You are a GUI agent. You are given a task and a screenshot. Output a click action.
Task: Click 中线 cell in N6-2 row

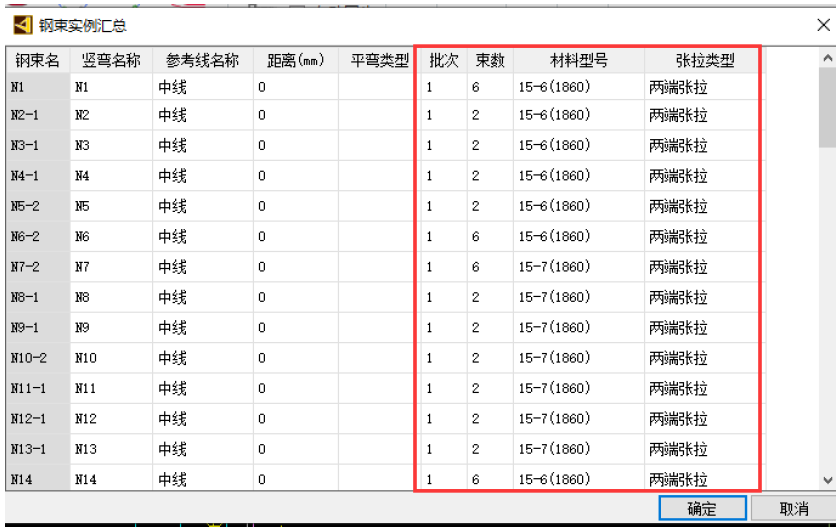[x=203, y=237]
